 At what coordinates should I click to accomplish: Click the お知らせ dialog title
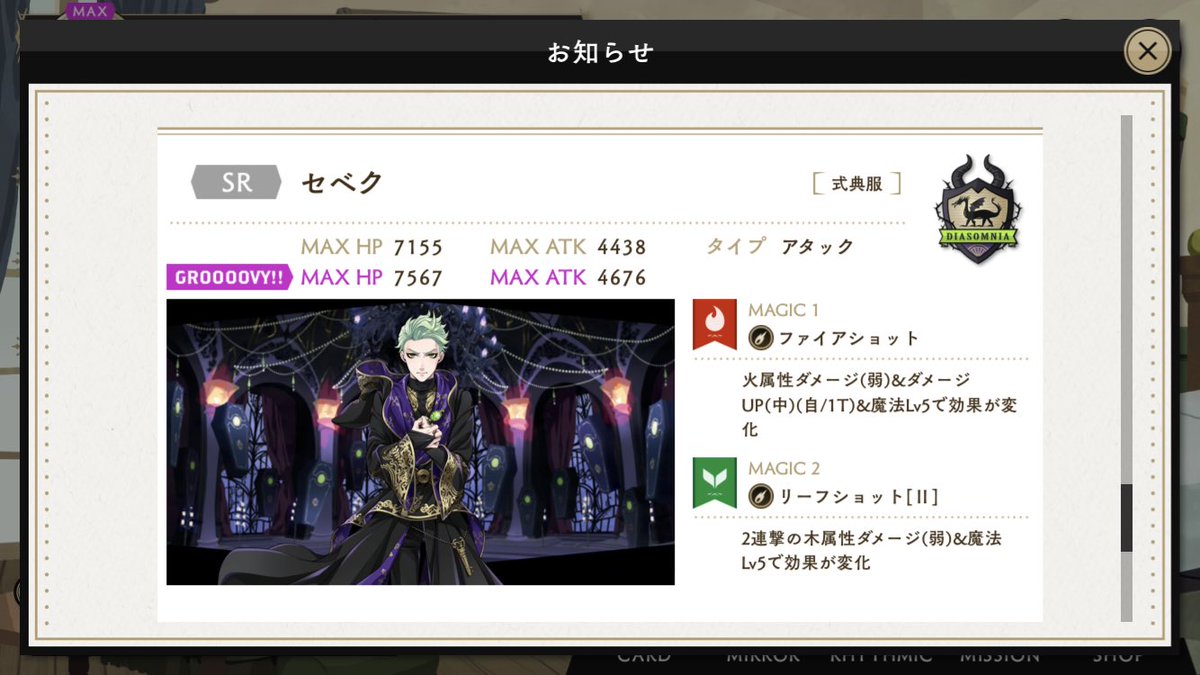tap(600, 52)
